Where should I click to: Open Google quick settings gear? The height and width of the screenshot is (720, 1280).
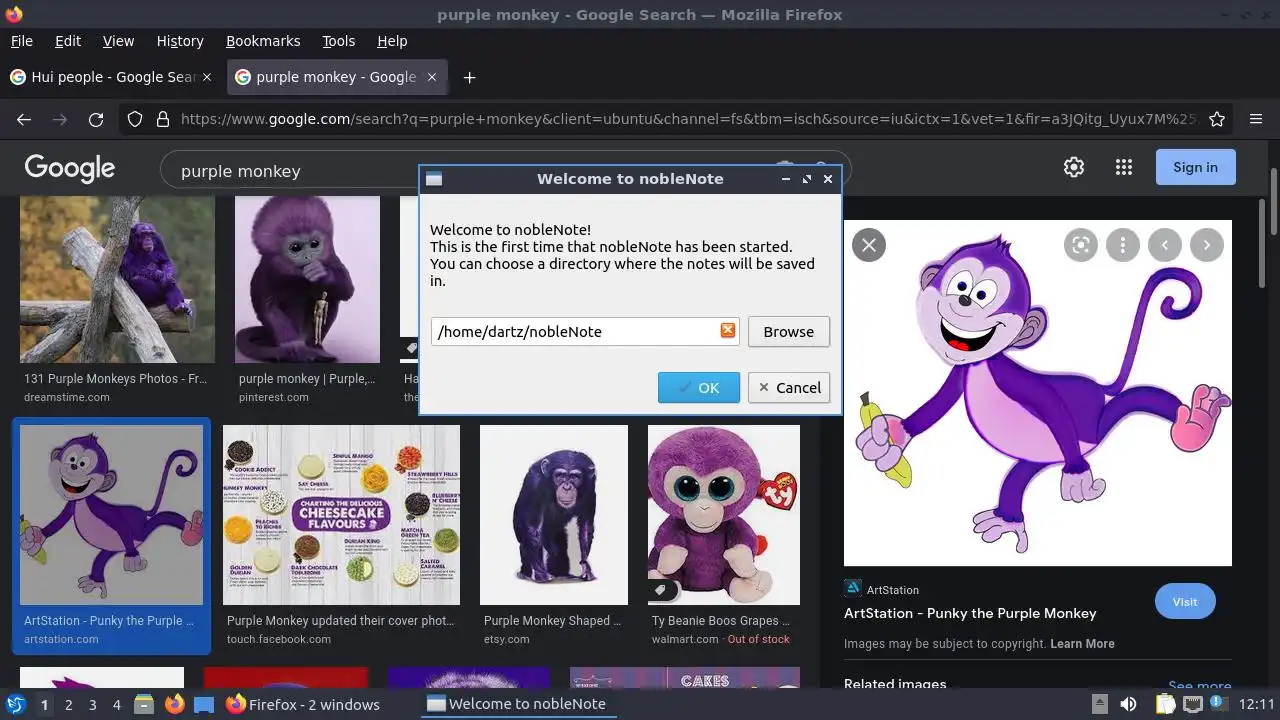point(1074,167)
